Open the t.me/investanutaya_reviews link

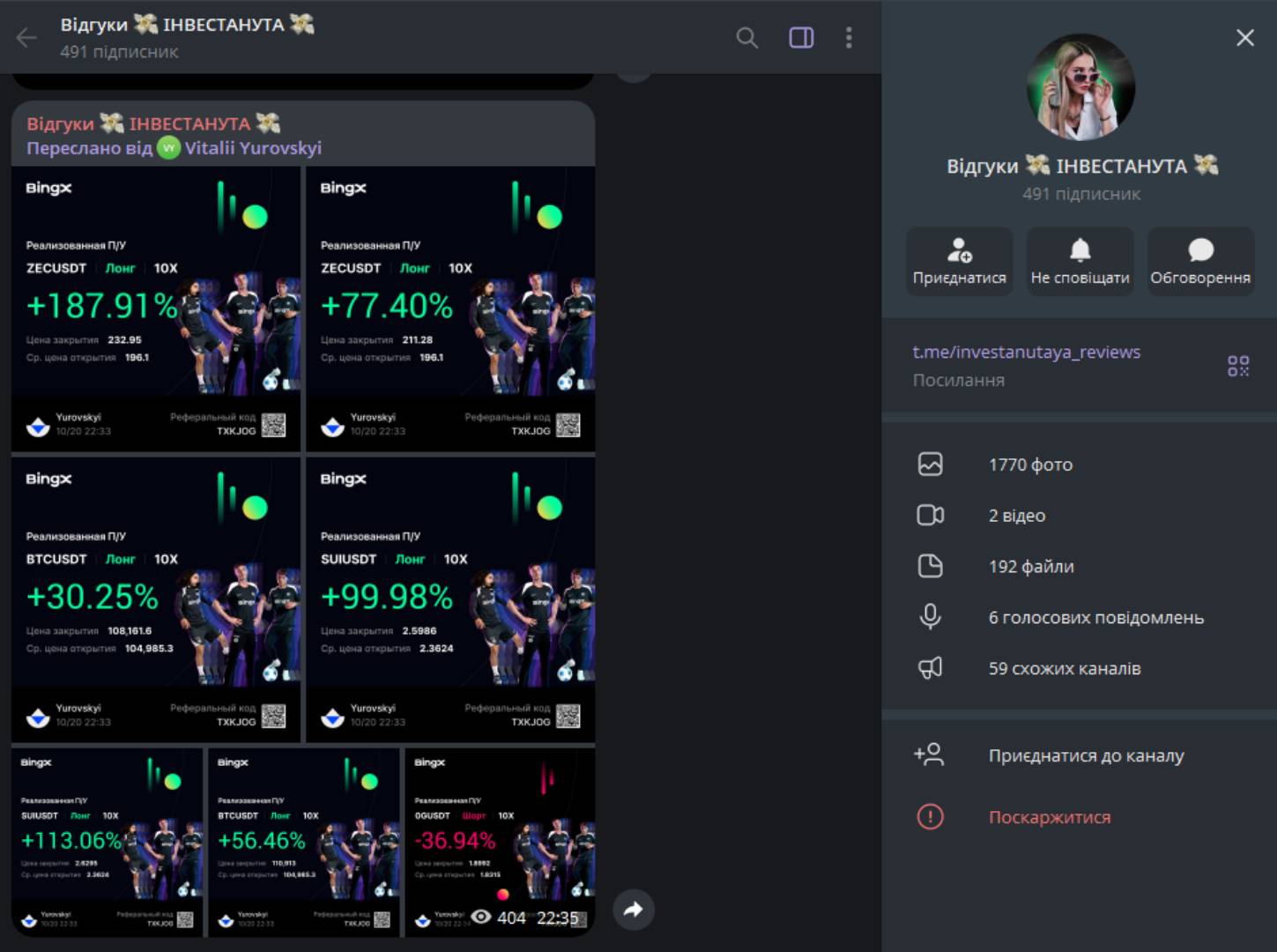click(1026, 352)
